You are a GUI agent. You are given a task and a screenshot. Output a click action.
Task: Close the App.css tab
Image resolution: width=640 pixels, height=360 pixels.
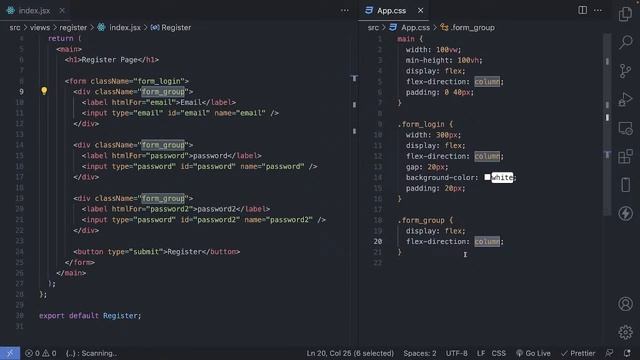coord(420,11)
